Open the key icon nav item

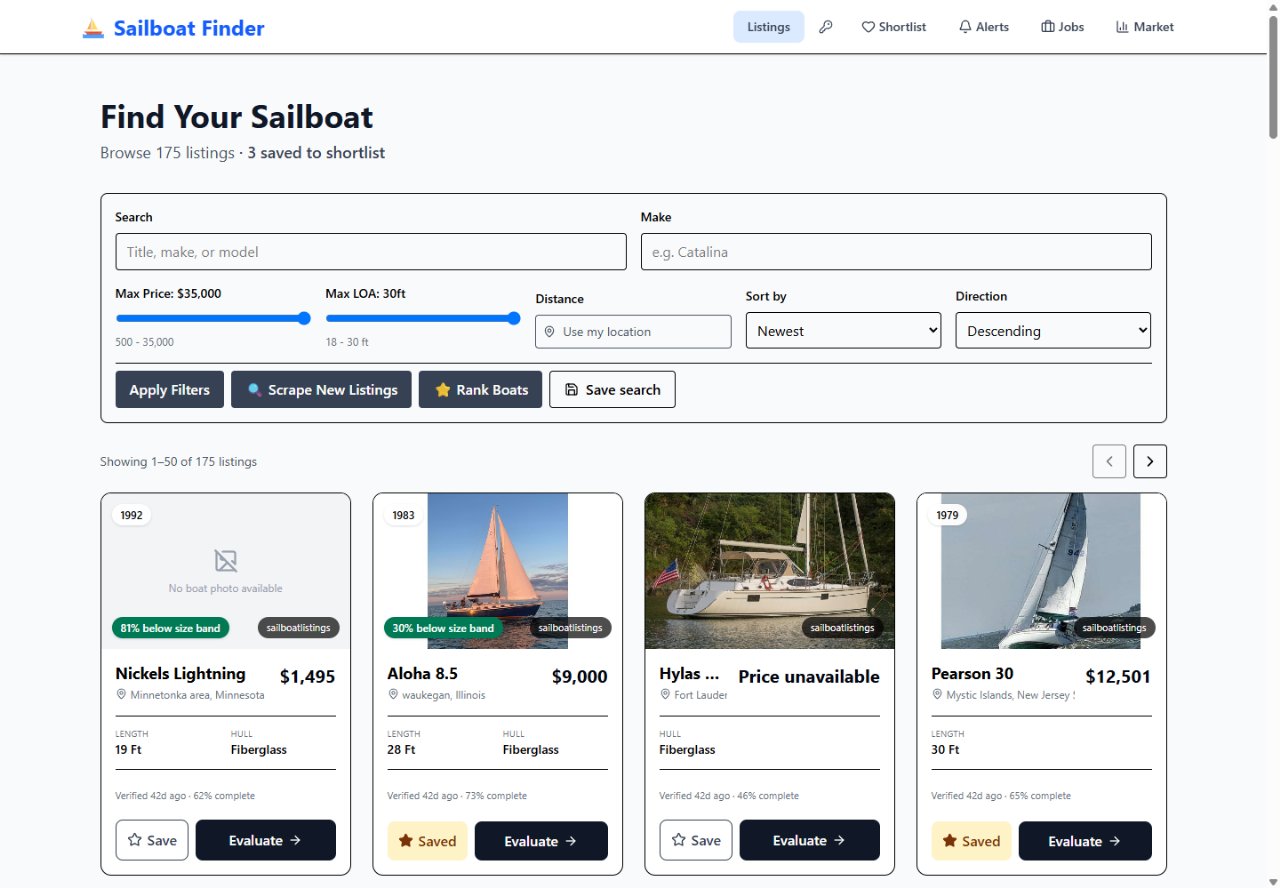coord(825,27)
